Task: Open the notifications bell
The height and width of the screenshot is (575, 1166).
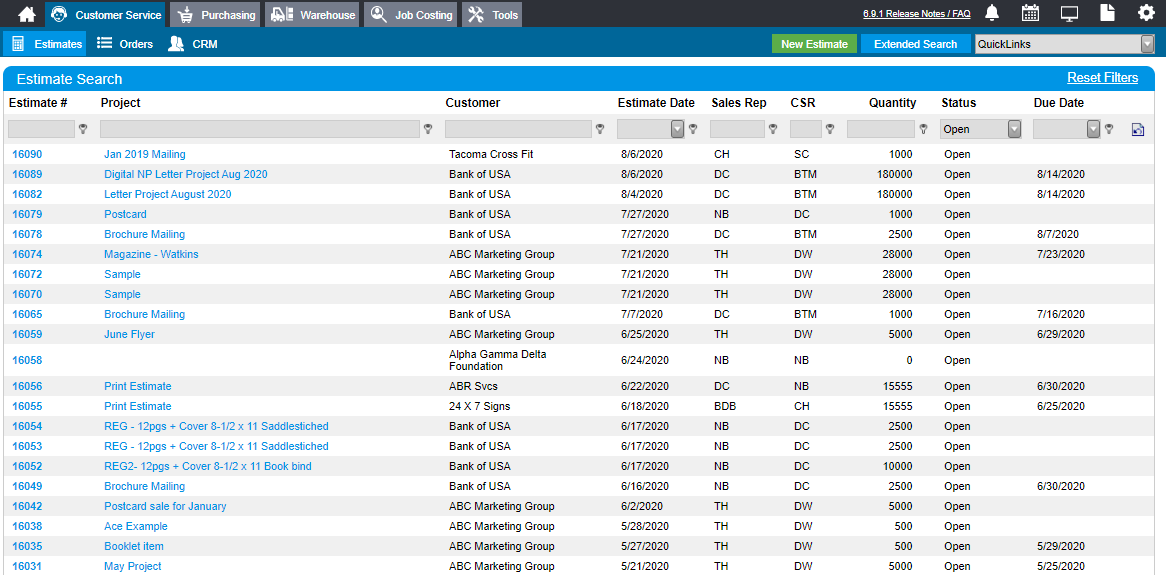Action: pos(992,13)
